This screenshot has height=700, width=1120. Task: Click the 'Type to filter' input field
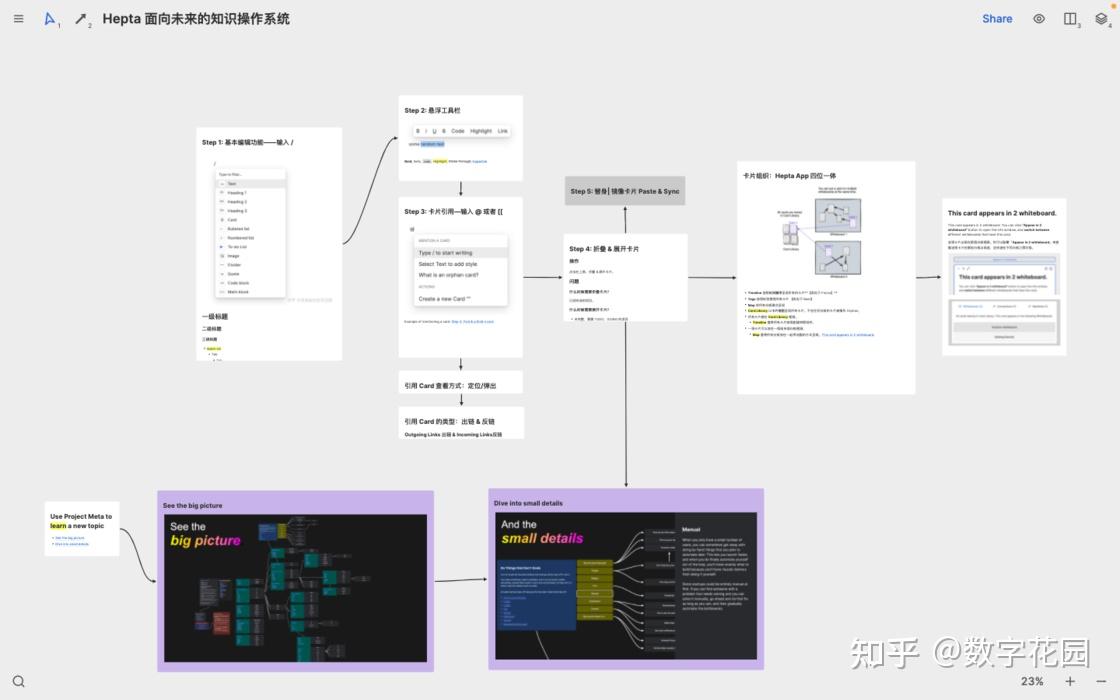pyautogui.click(x=230, y=174)
